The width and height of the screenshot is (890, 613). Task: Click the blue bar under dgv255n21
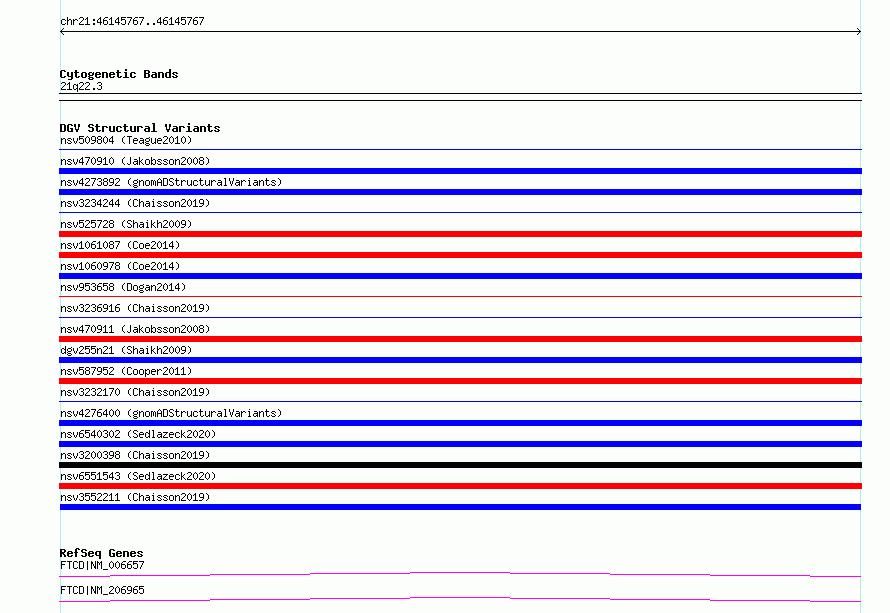coord(460,360)
